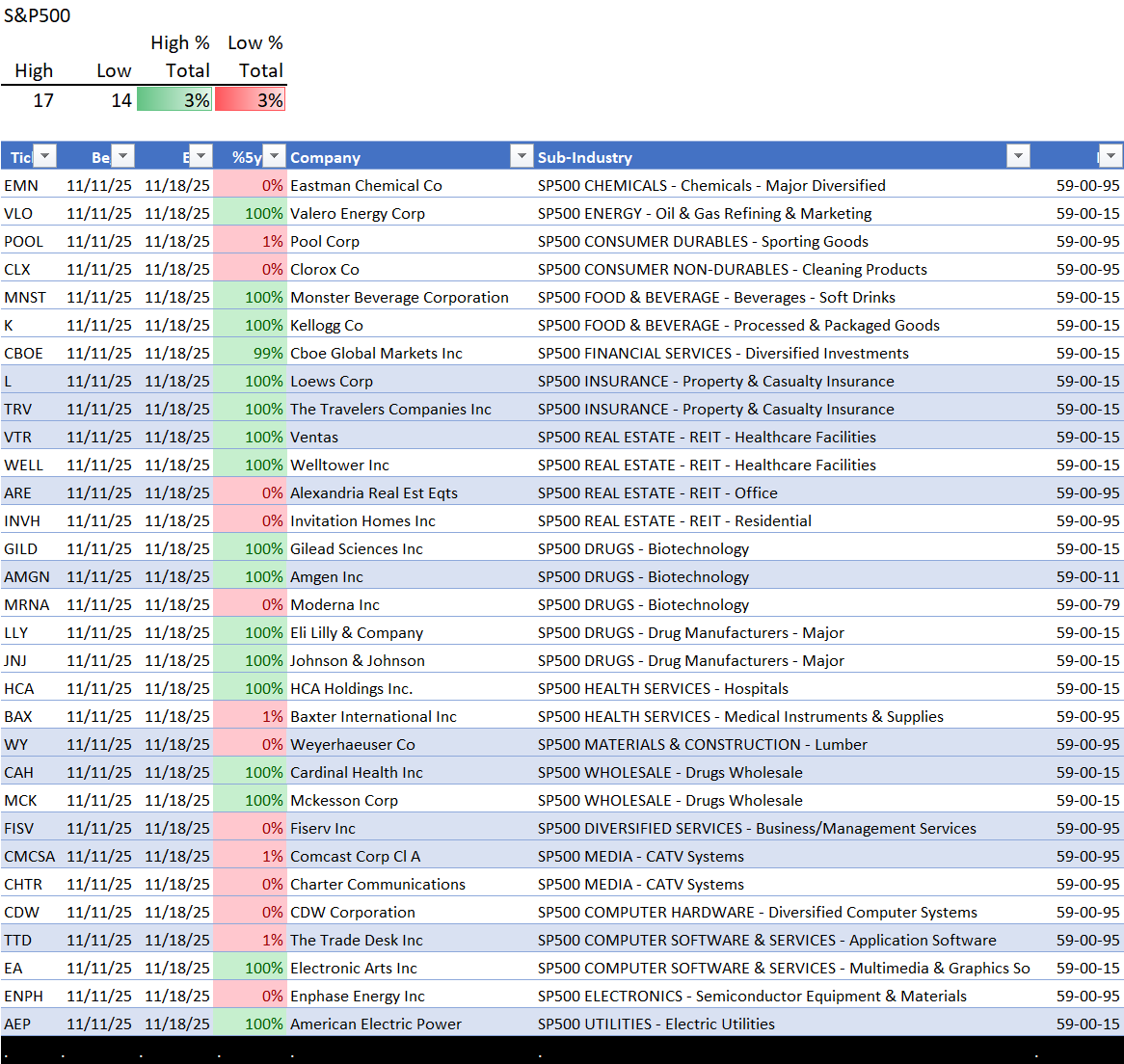The image size is (1124, 1064).
Task: Click the filter arrow of the last column
Action: coord(1111,157)
